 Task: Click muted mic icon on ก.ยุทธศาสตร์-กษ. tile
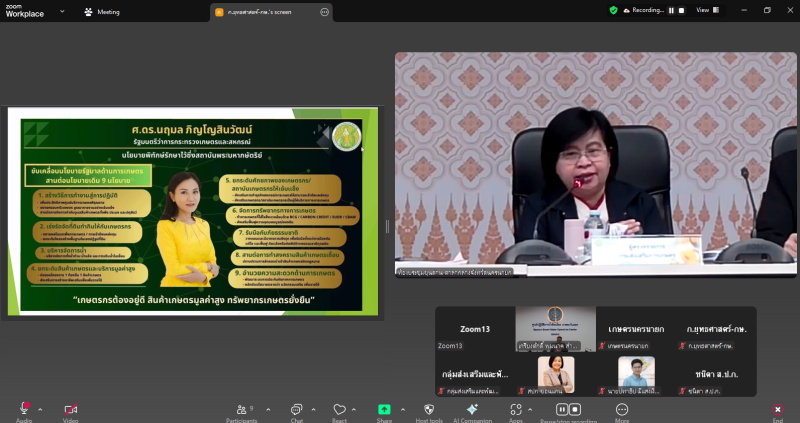point(683,346)
